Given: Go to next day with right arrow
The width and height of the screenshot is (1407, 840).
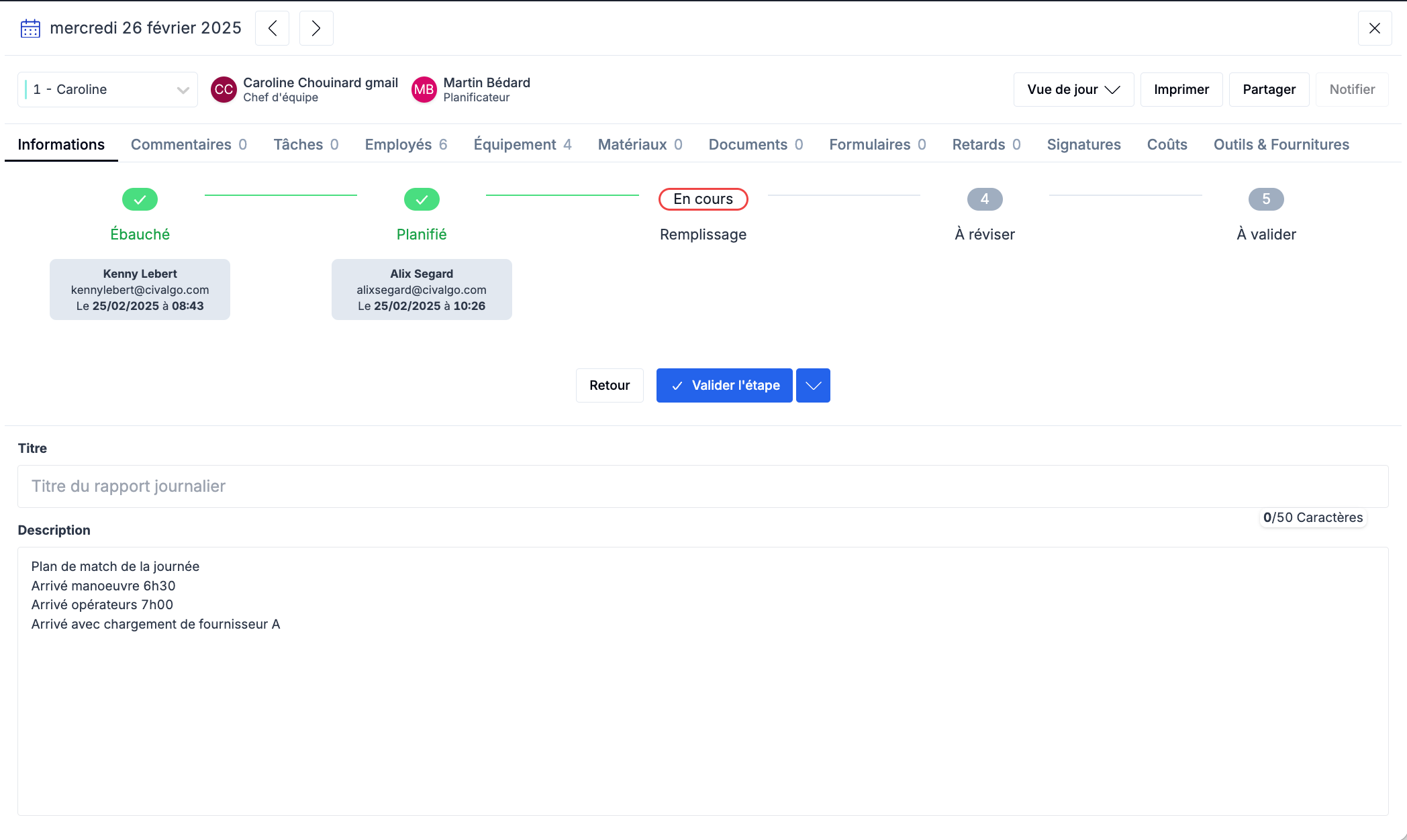Looking at the screenshot, I should pyautogui.click(x=316, y=28).
